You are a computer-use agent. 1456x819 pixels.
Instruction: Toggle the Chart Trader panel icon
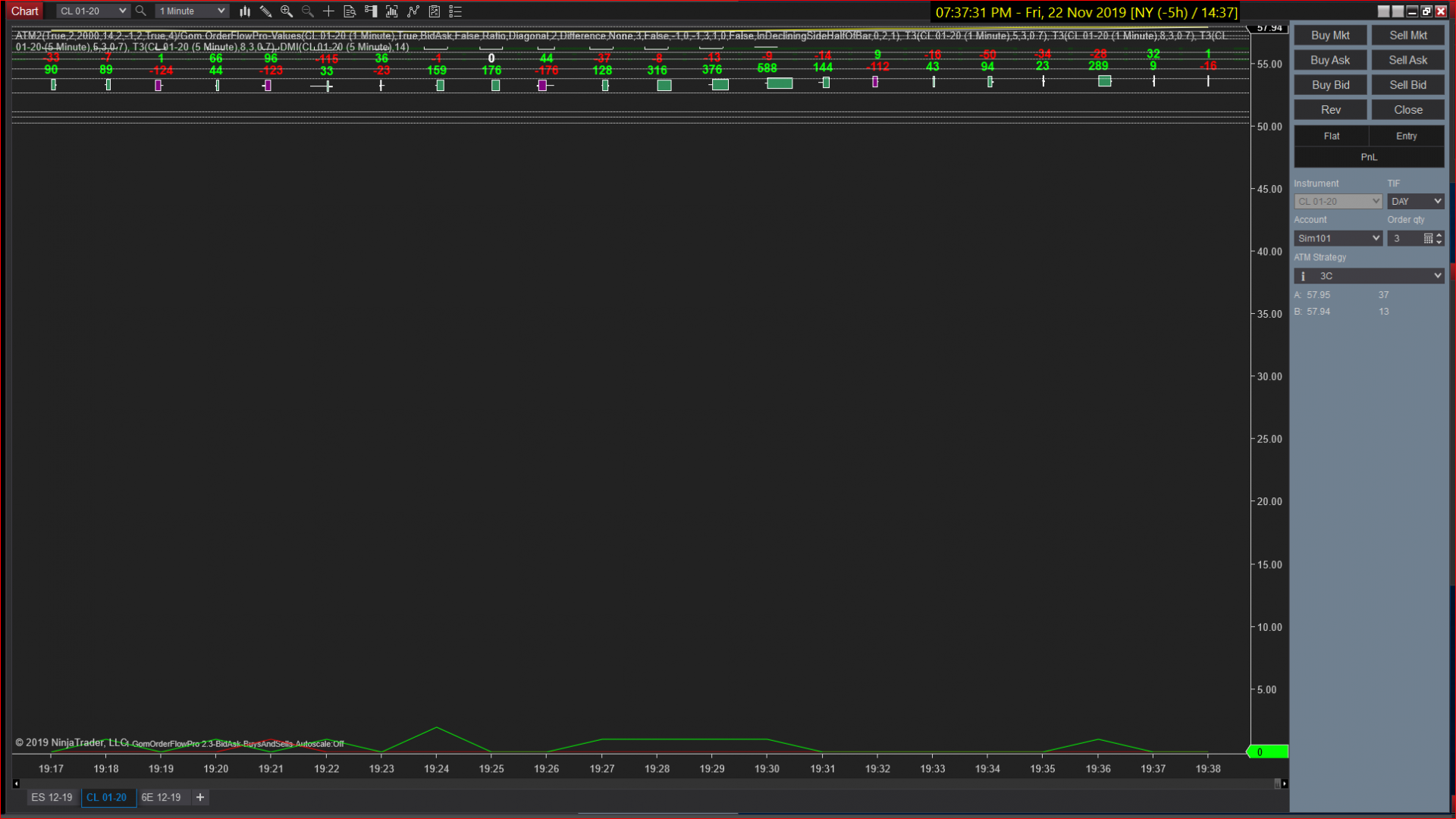(371, 11)
